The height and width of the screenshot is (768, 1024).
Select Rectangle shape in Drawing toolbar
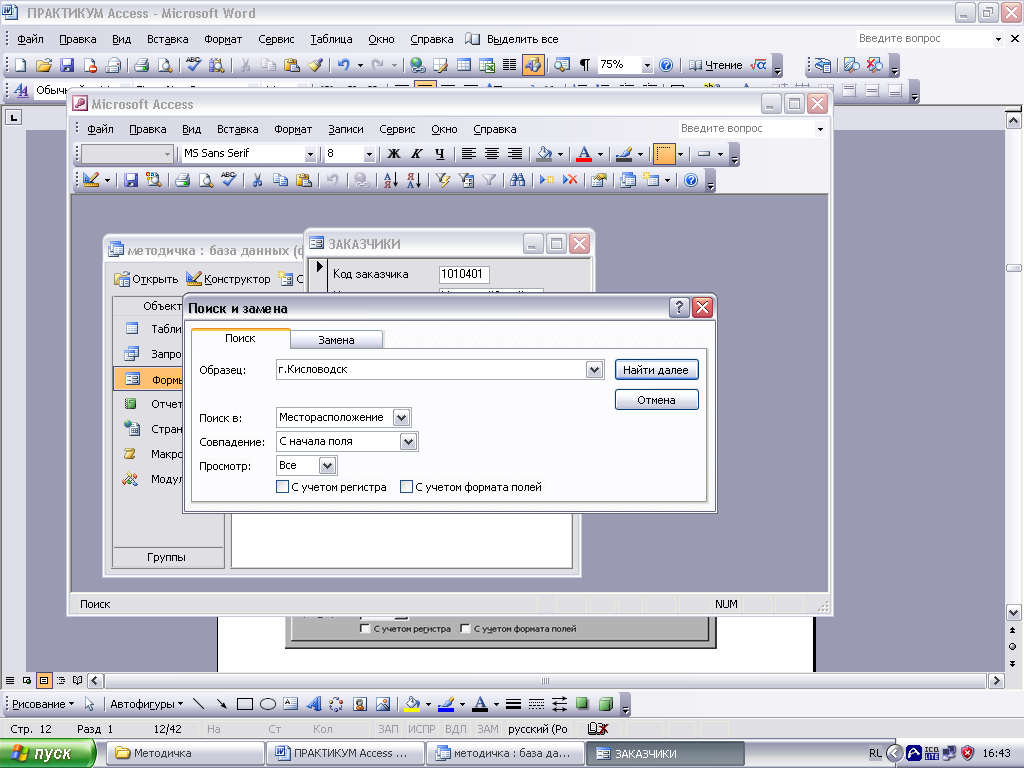[x=245, y=704]
